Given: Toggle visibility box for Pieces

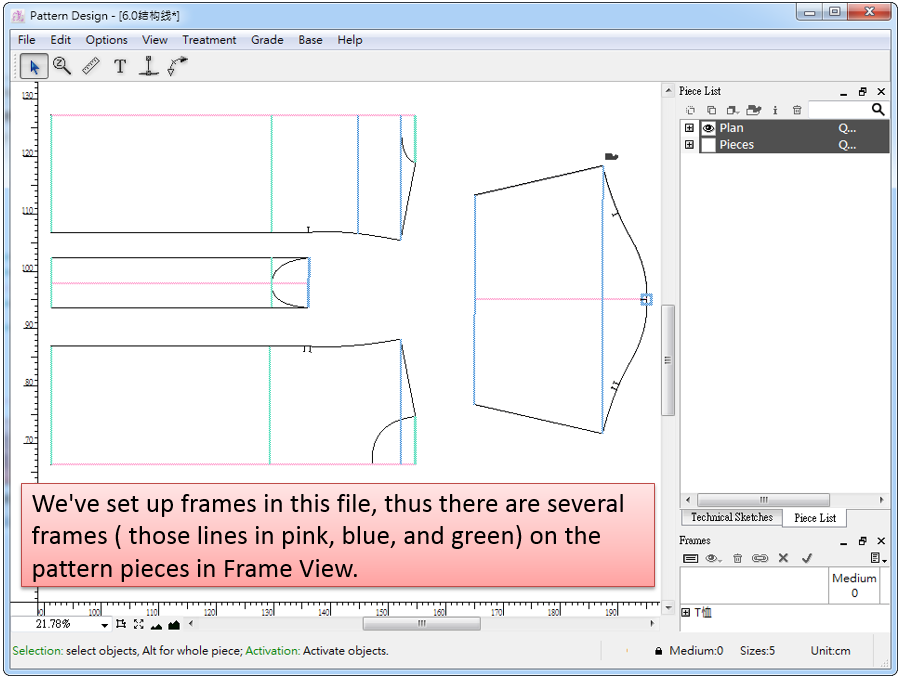Looking at the screenshot, I should point(708,145).
